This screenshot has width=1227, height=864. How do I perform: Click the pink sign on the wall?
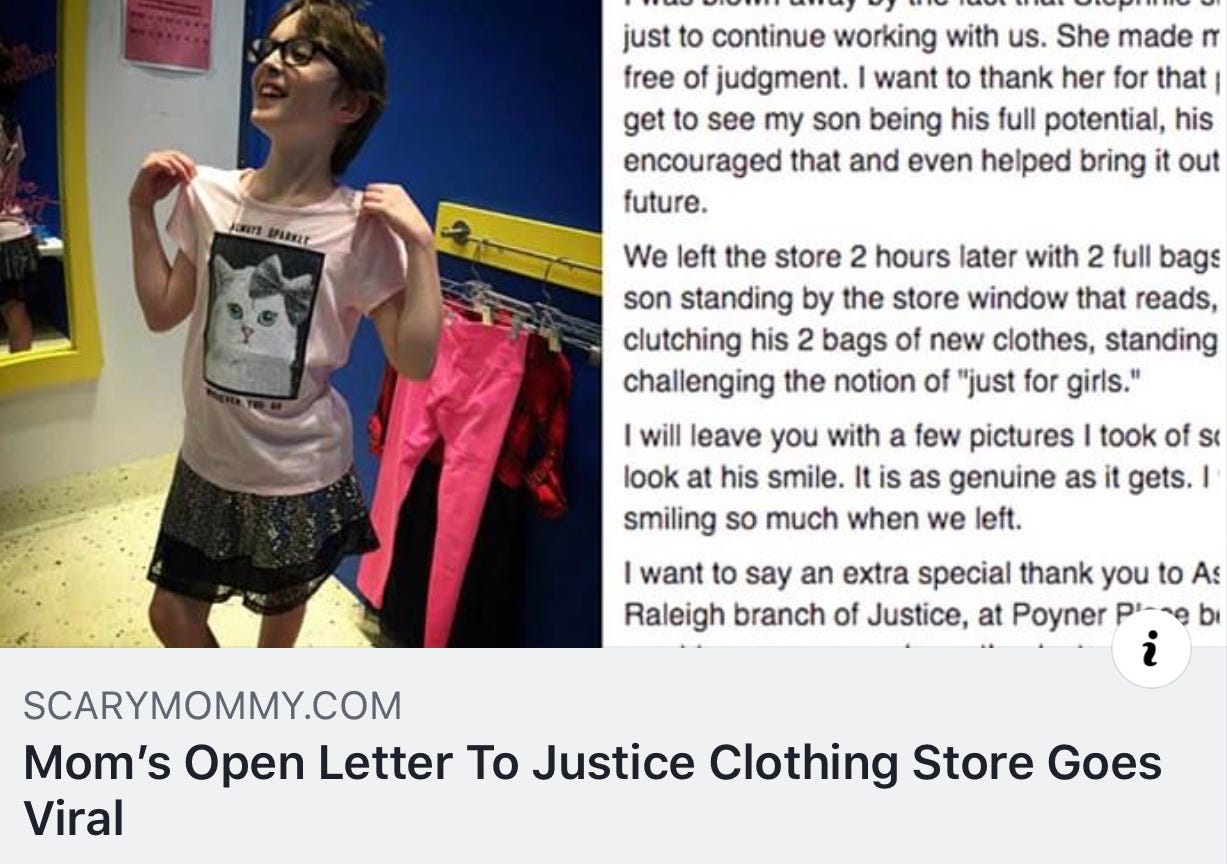170,33
